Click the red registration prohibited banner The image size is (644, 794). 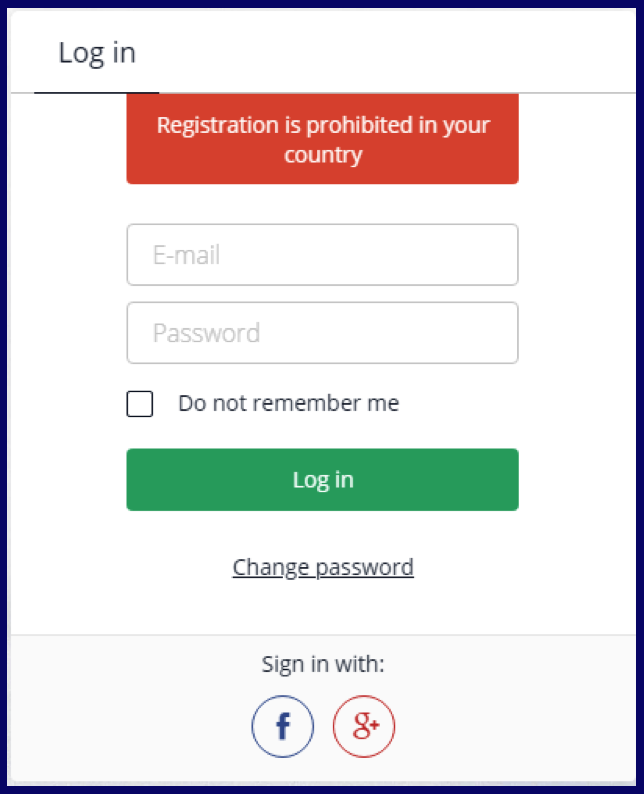coord(323,139)
